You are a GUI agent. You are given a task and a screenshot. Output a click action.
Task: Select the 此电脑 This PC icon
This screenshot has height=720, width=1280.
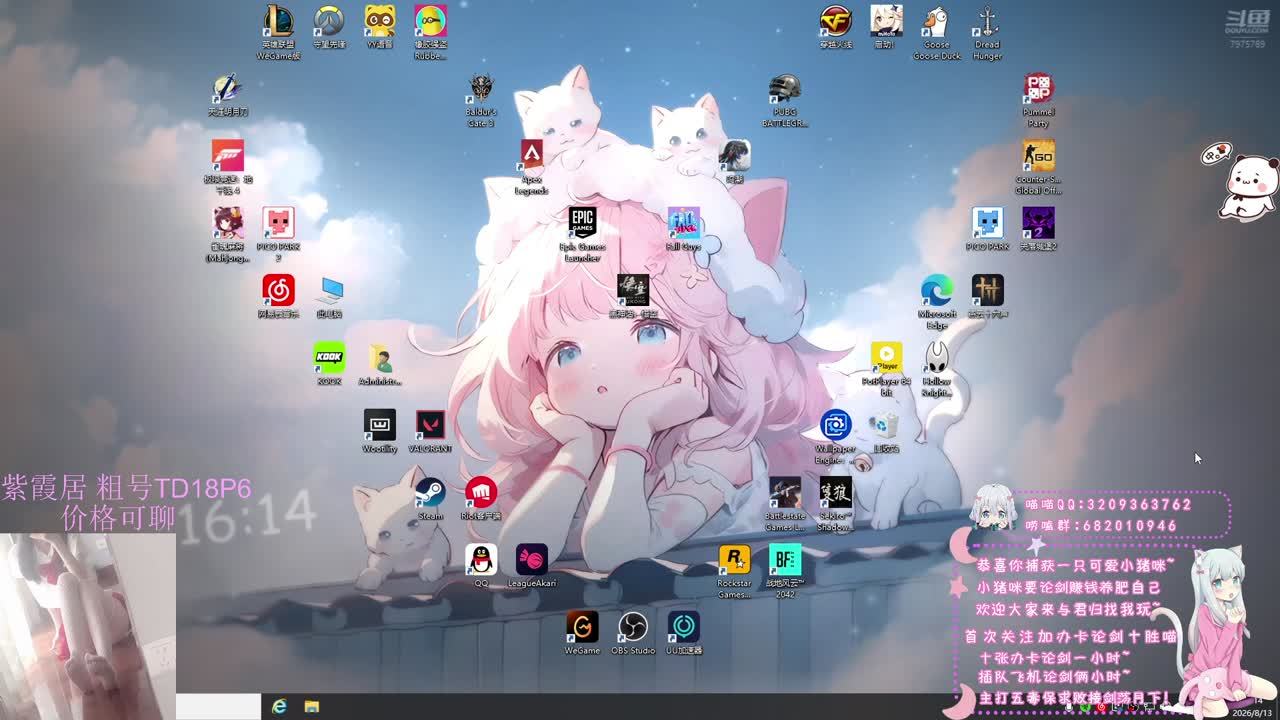329,290
